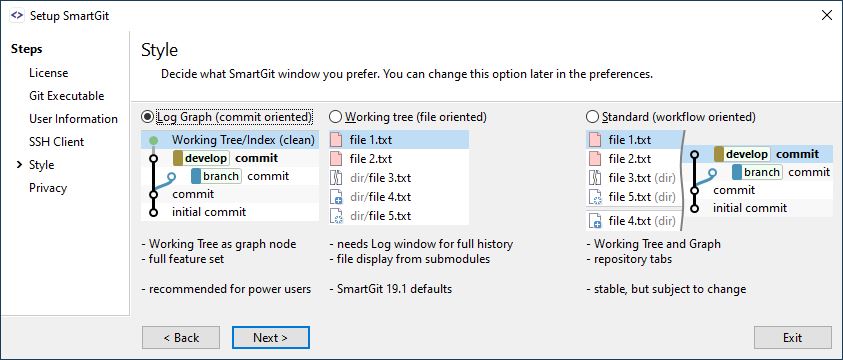Click the SmartGit logo in title bar
Screen dimensions: 843x360
[17, 16]
